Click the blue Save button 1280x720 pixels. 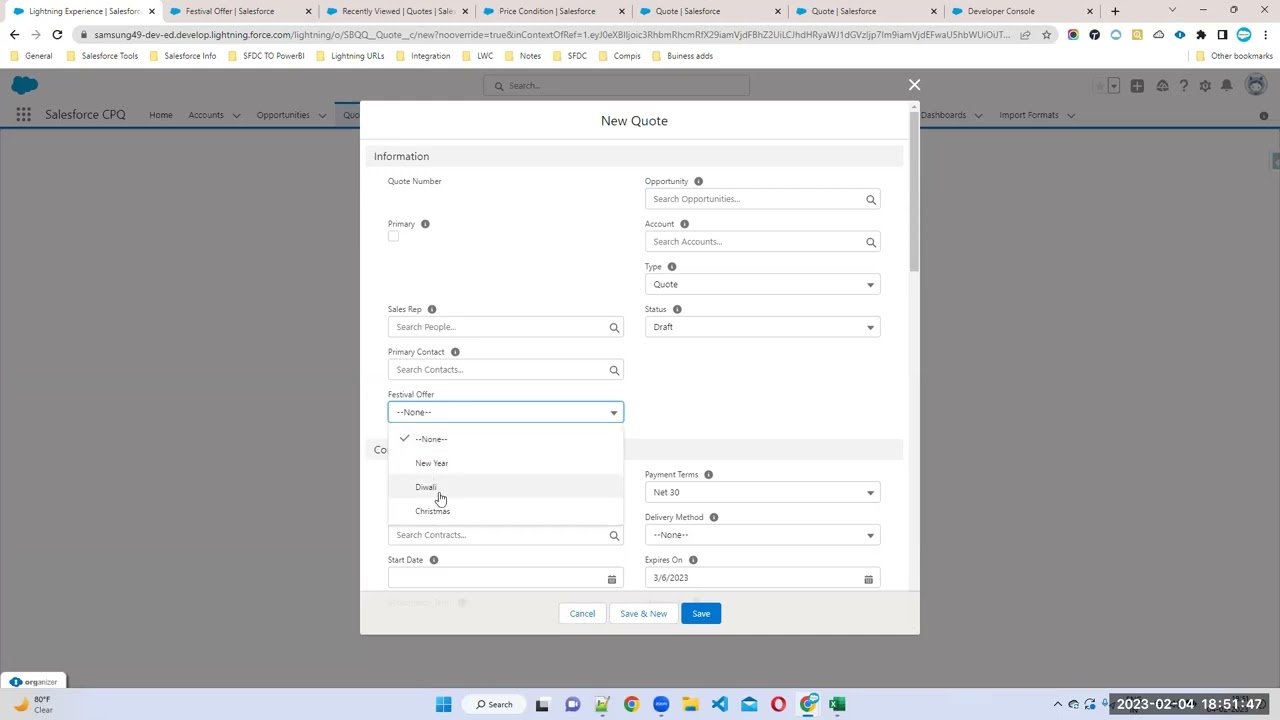[x=701, y=614]
